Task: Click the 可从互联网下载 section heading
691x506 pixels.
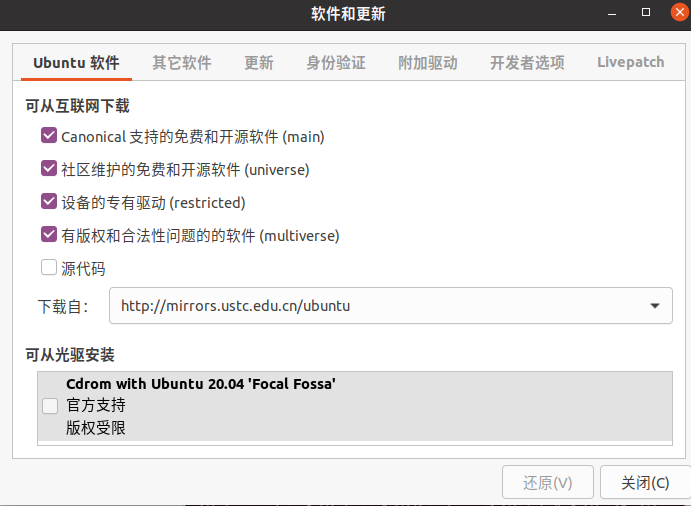Action: pyautogui.click(x=78, y=106)
